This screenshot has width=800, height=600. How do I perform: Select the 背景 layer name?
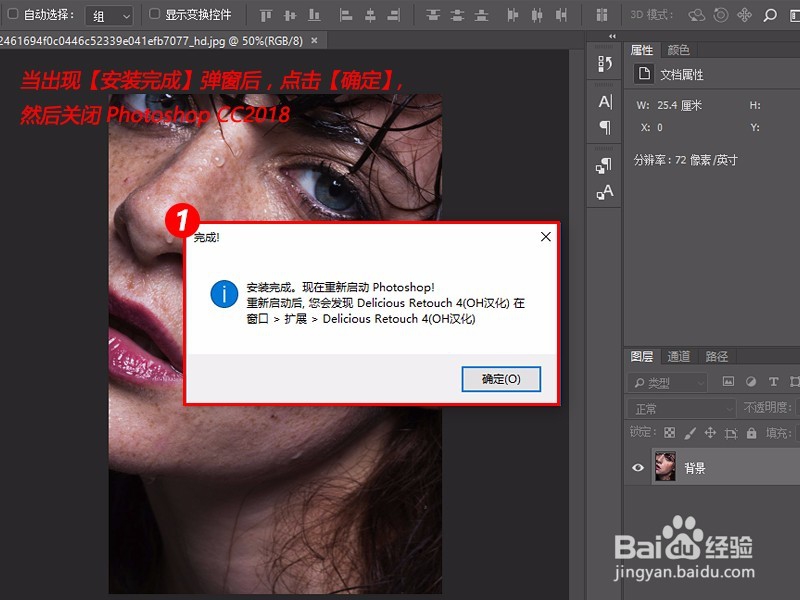click(x=694, y=468)
